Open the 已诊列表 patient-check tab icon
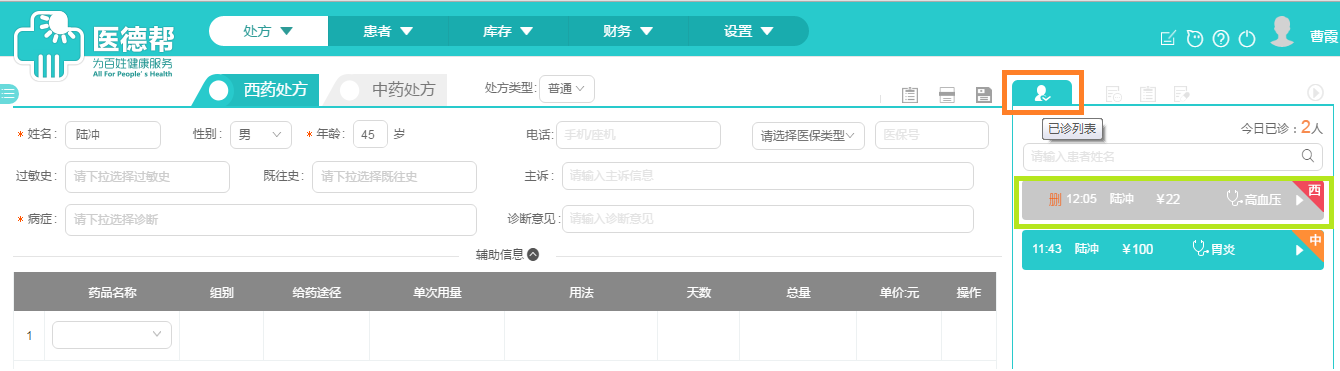The image size is (1340, 371). point(1042,93)
